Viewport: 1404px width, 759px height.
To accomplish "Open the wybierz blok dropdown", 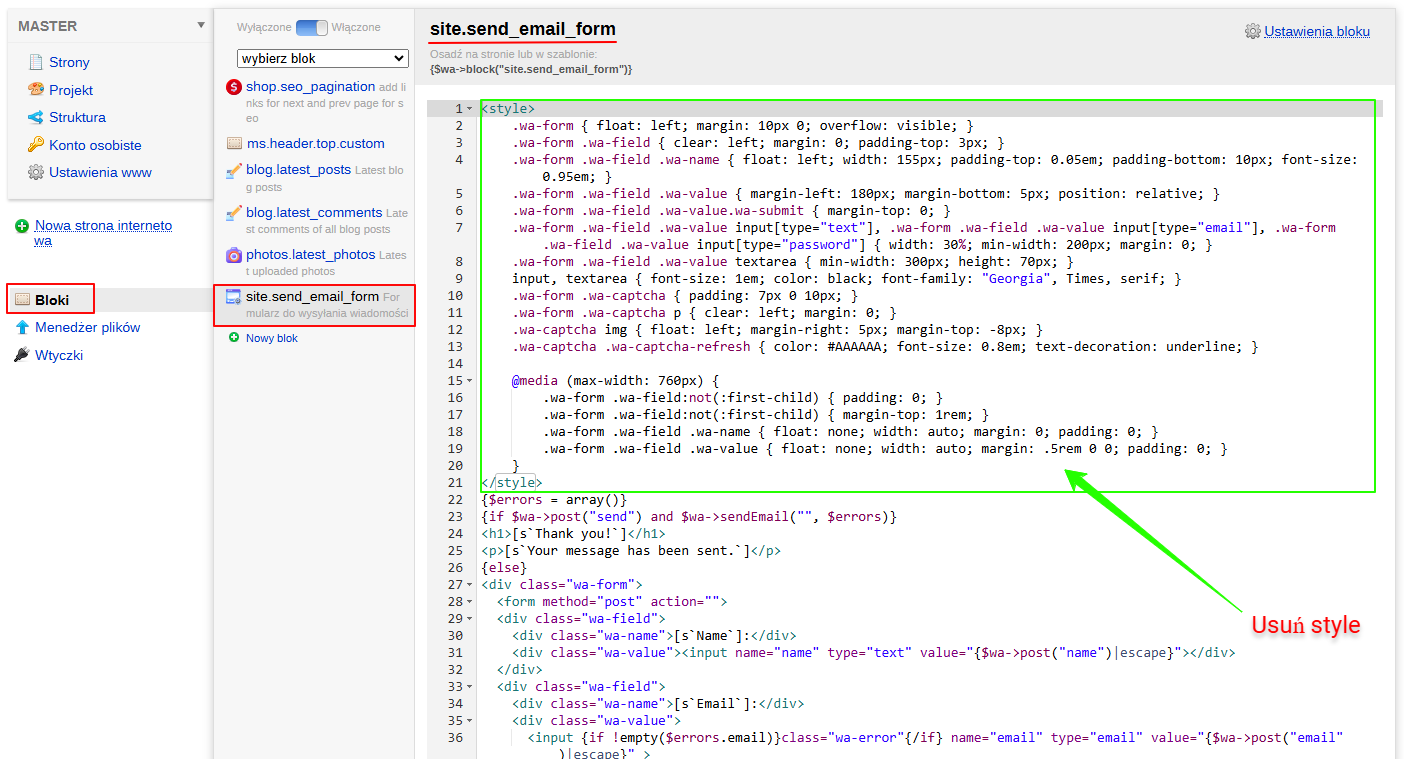I will click(x=323, y=58).
